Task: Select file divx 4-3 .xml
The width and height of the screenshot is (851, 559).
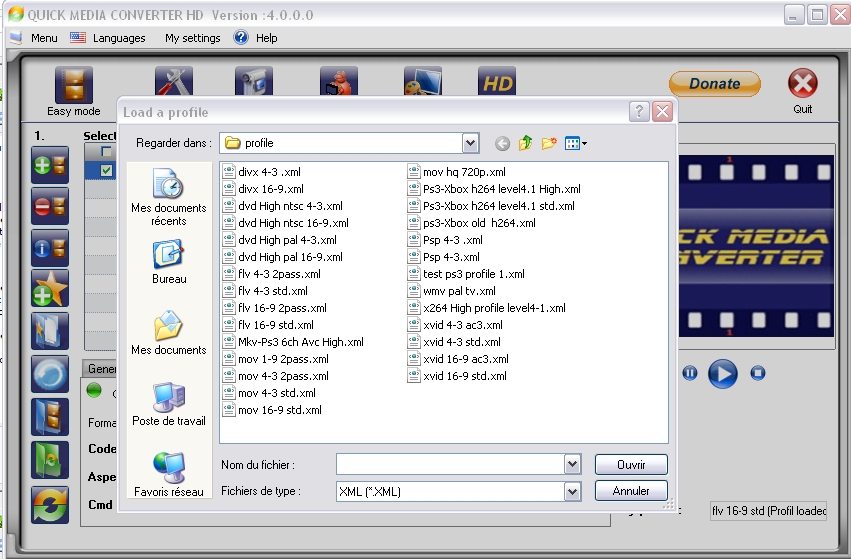Action: (262, 172)
